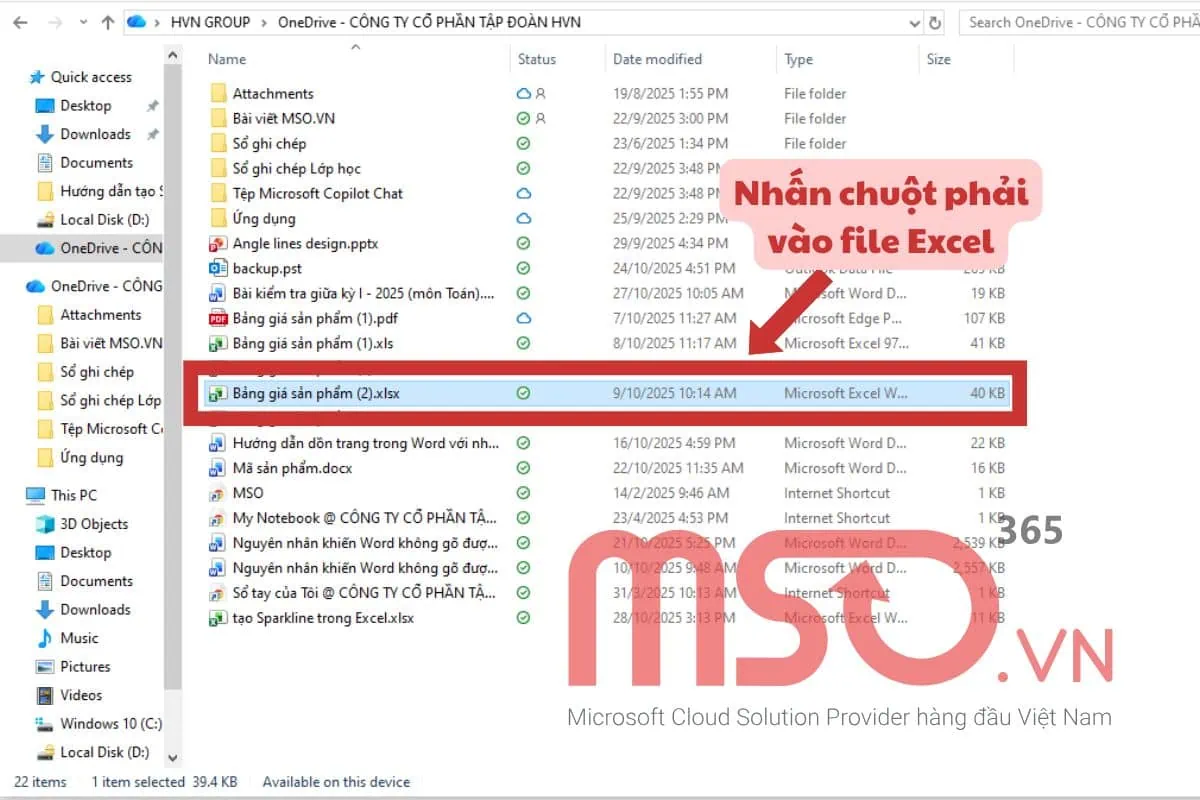This screenshot has height=800, width=1200.
Task: Click the Available on this device link
Action: pos(336,782)
